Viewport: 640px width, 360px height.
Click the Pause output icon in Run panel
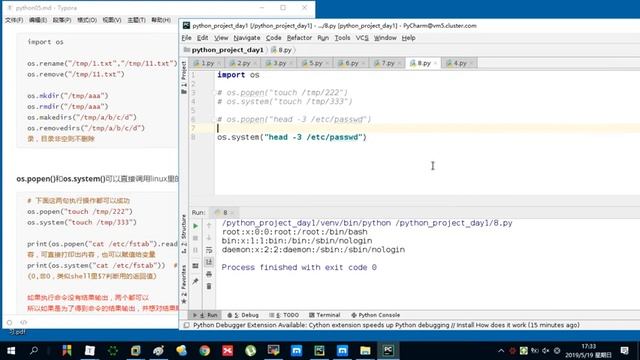pos(196,250)
